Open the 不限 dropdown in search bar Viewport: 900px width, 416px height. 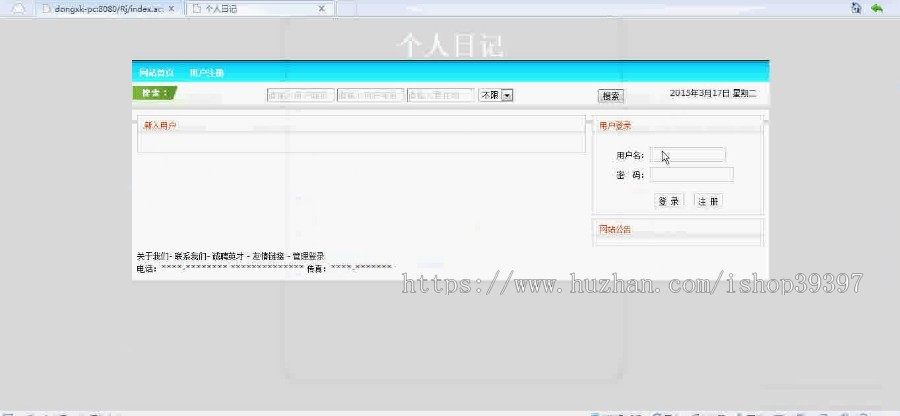tap(495, 95)
